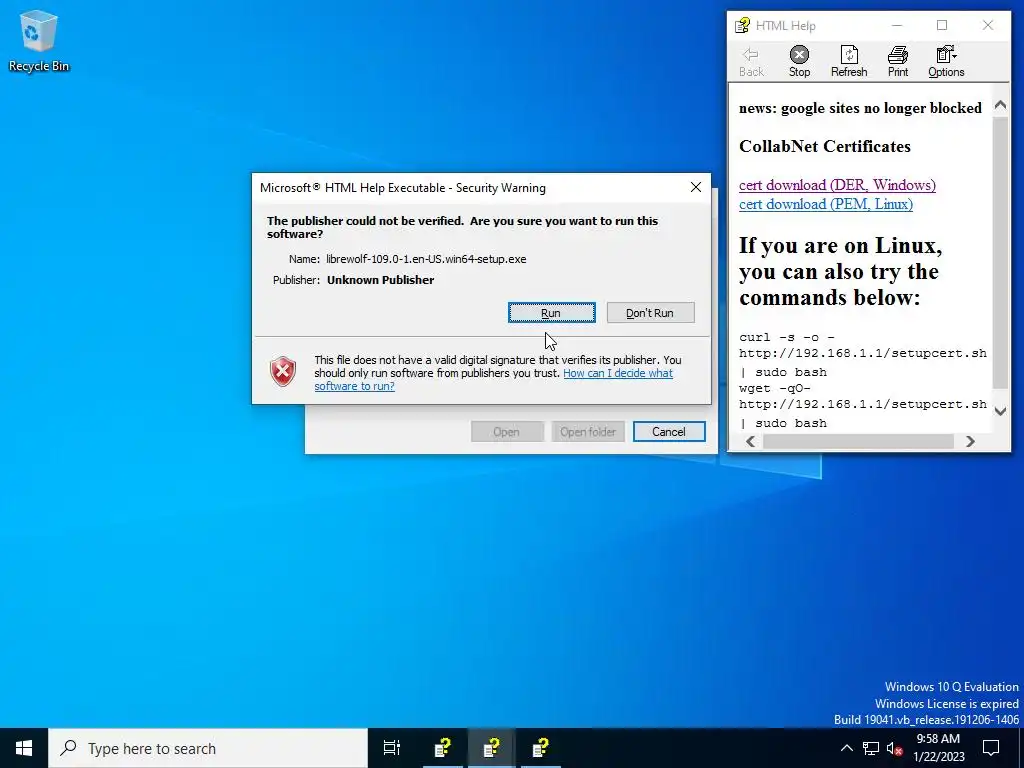Viewport: 1024px width, 768px height.
Task: Open Task View on the taskbar
Action: pos(392,748)
